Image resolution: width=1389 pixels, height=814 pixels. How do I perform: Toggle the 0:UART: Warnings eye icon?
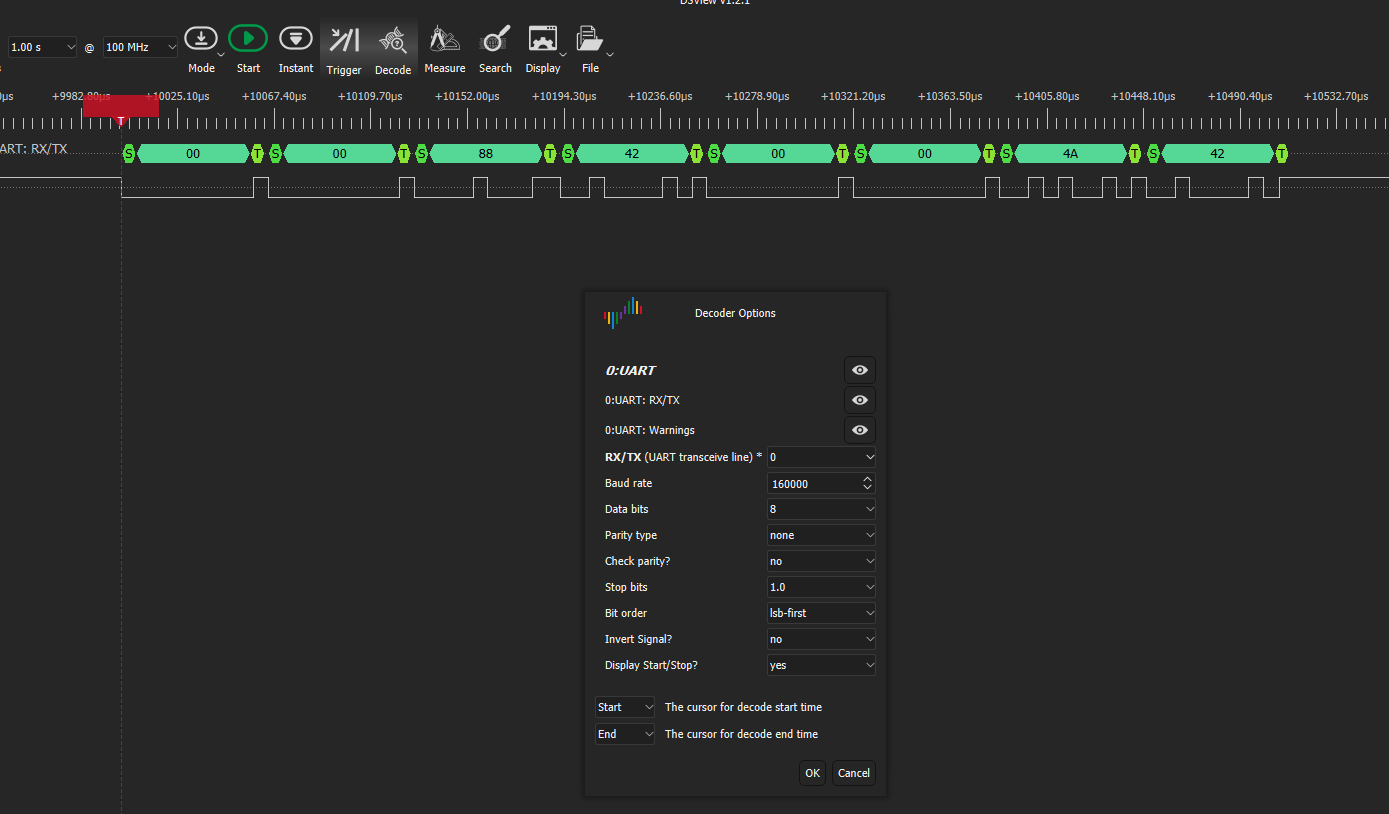(x=859, y=430)
